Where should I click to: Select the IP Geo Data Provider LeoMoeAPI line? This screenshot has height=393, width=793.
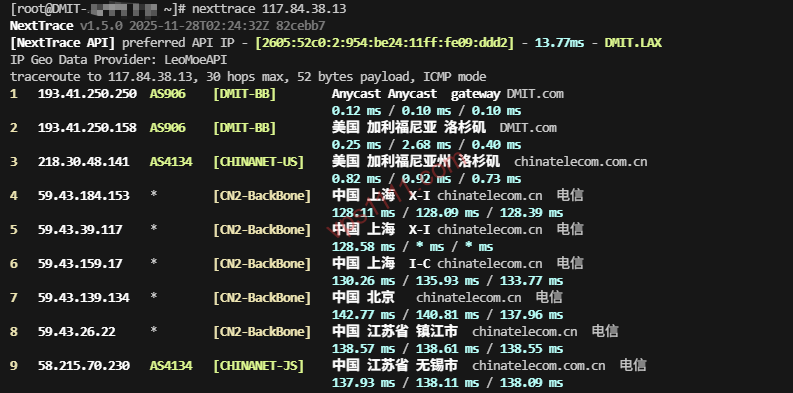click(118, 60)
